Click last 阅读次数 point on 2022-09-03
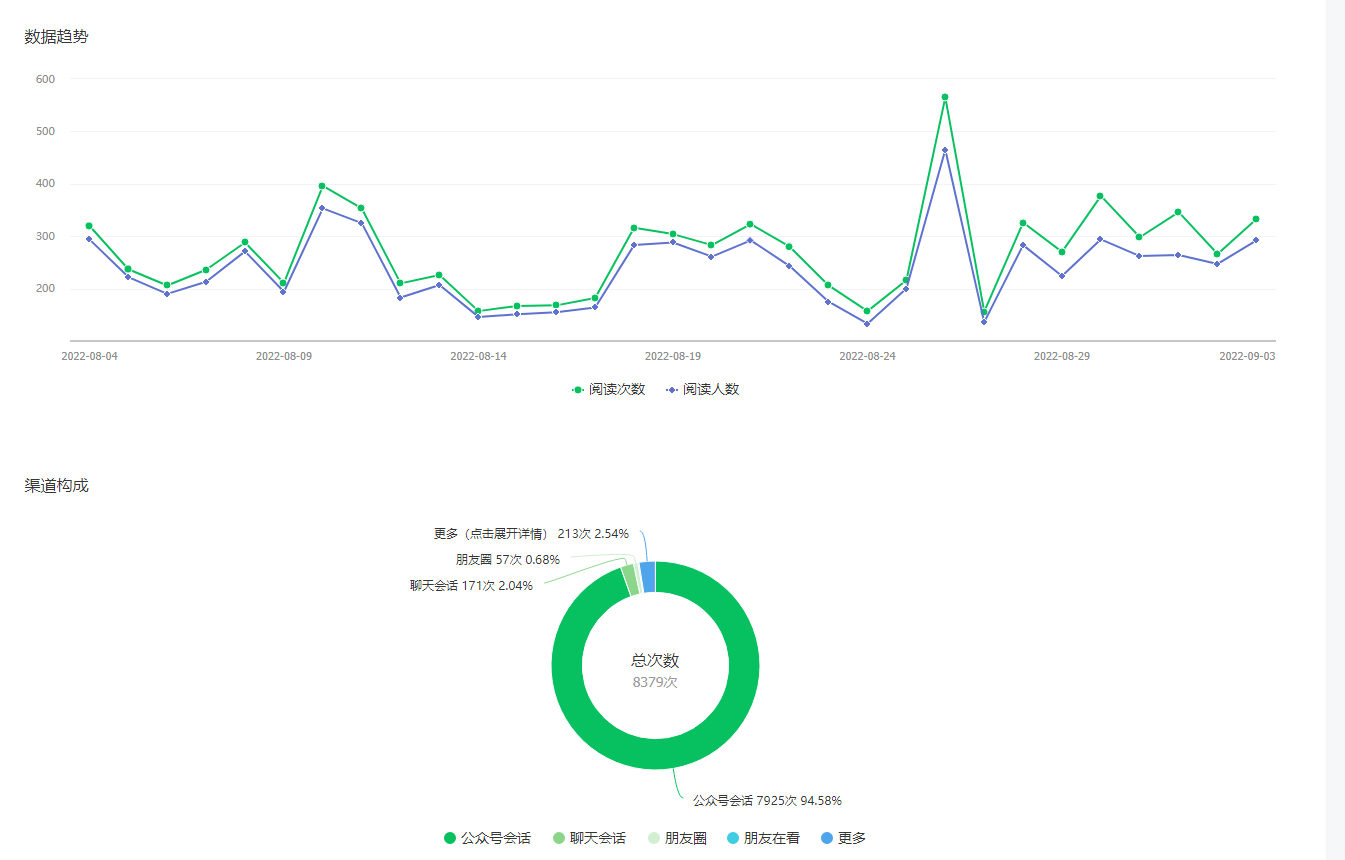1345x860 pixels. coord(1256,219)
